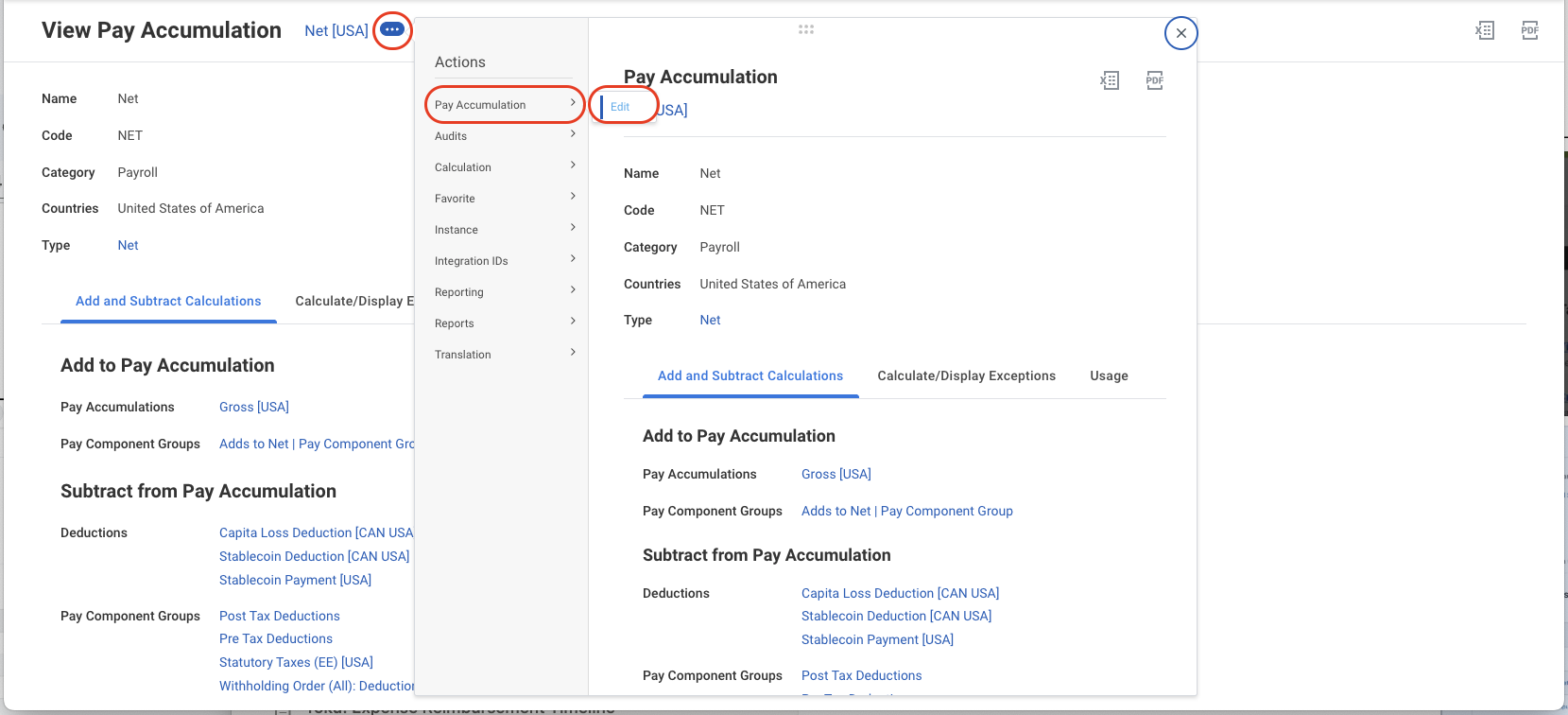Screen dimensions: 1568x715
Task: Expand Reporting submenu chevron
Action: click(x=573, y=290)
